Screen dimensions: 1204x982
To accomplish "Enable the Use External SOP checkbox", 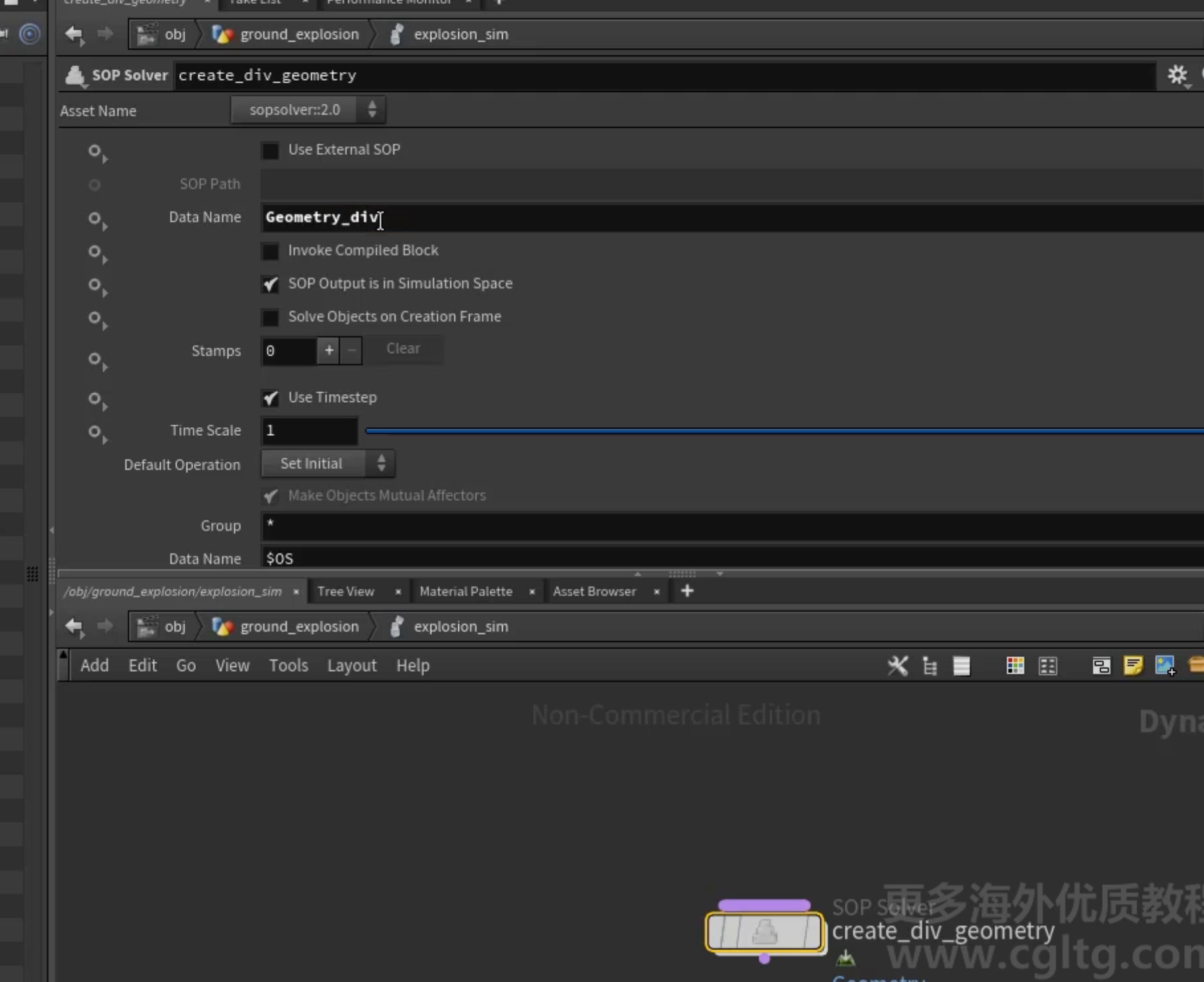I will pyautogui.click(x=270, y=150).
